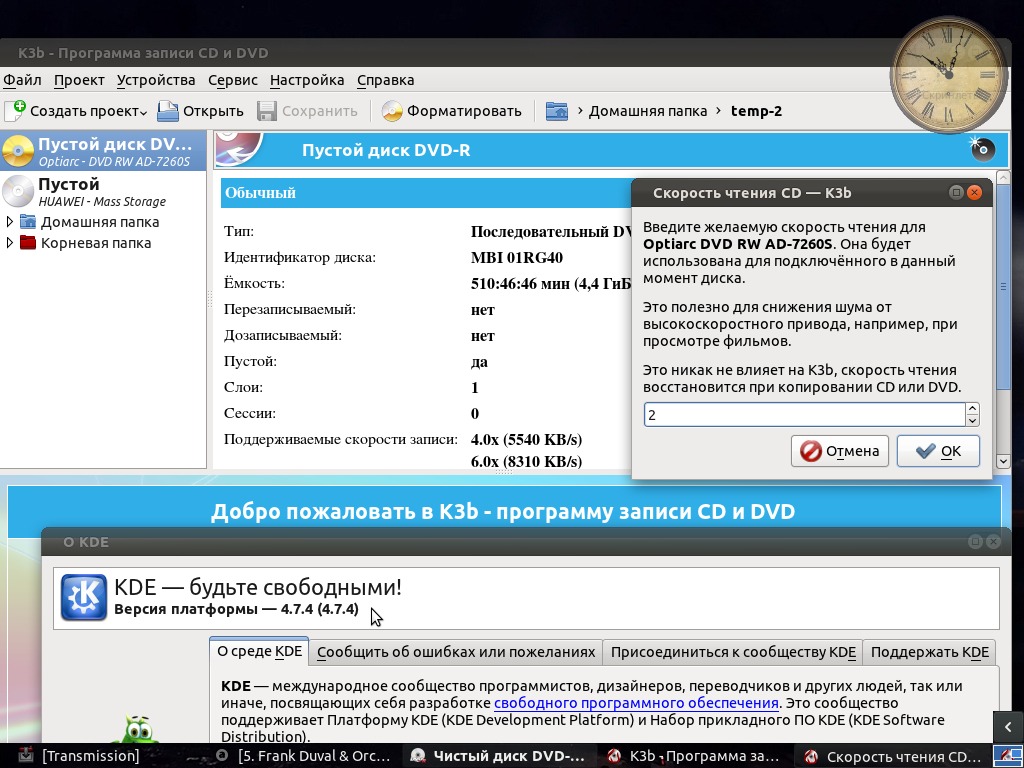The width and height of the screenshot is (1024, 768).
Task: Switch to the Чистый диск DVD taskbar entry
Action: (x=499, y=756)
